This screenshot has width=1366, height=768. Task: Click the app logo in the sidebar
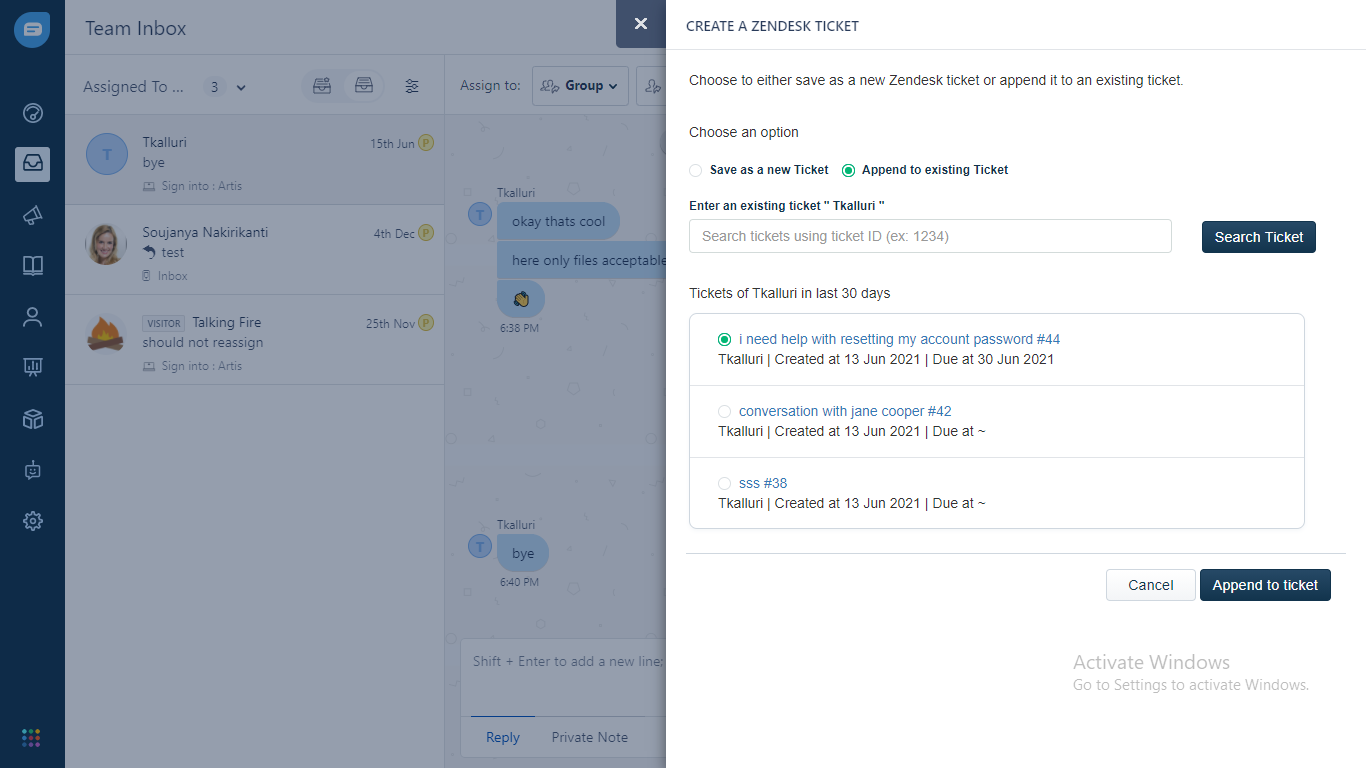(32, 30)
